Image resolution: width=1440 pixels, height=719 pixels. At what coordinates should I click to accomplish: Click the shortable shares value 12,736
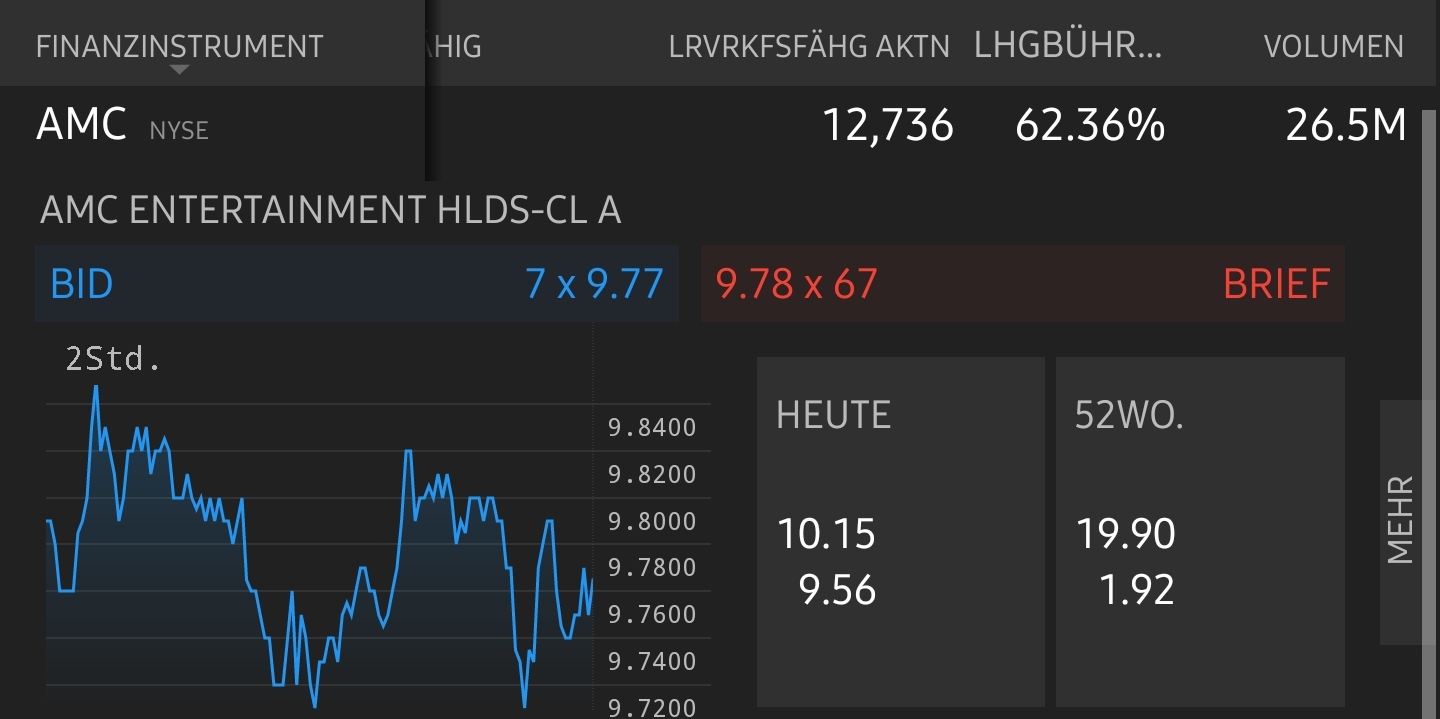pyautogui.click(x=888, y=126)
